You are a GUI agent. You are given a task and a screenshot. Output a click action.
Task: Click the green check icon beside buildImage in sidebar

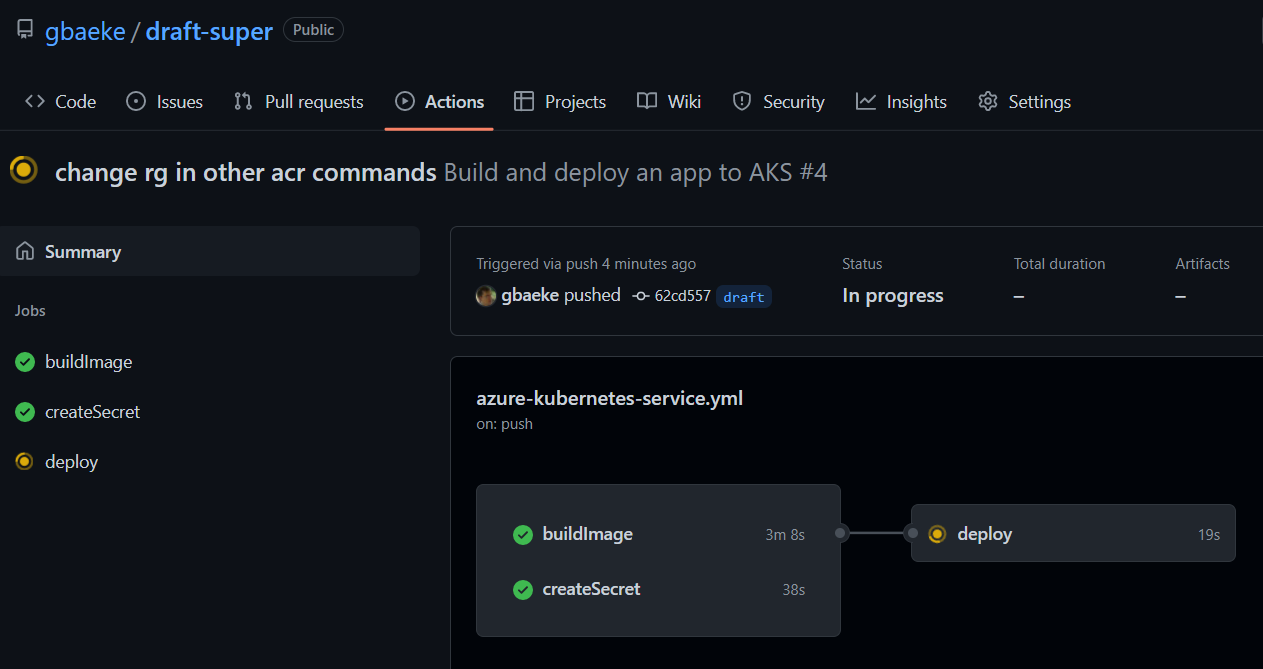(x=25, y=362)
